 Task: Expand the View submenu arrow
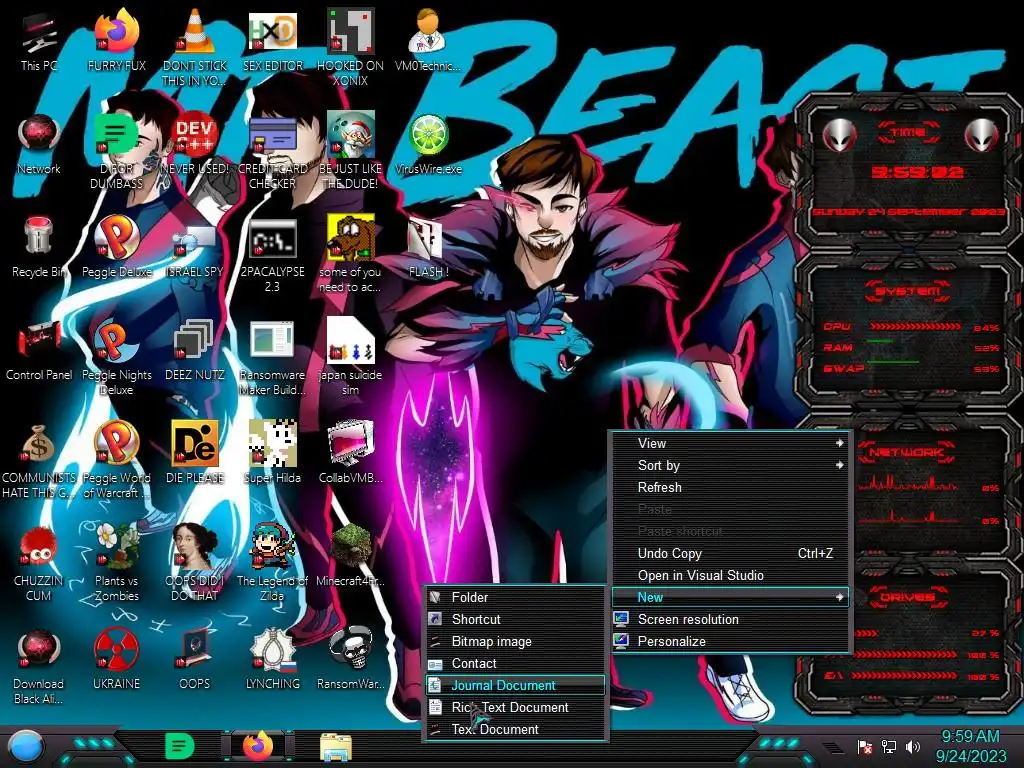839,443
